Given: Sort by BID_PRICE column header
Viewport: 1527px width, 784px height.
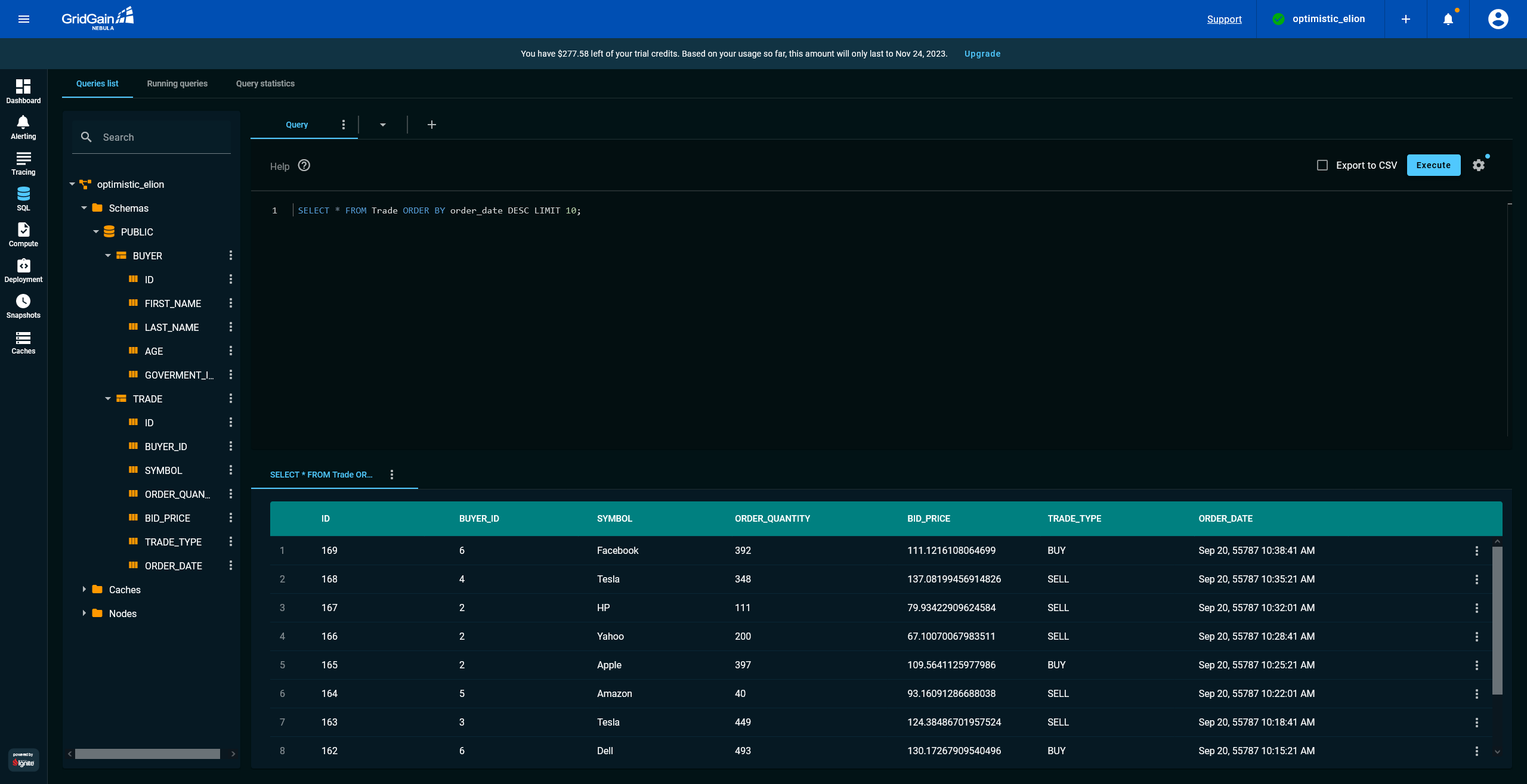Looking at the screenshot, I should point(929,519).
